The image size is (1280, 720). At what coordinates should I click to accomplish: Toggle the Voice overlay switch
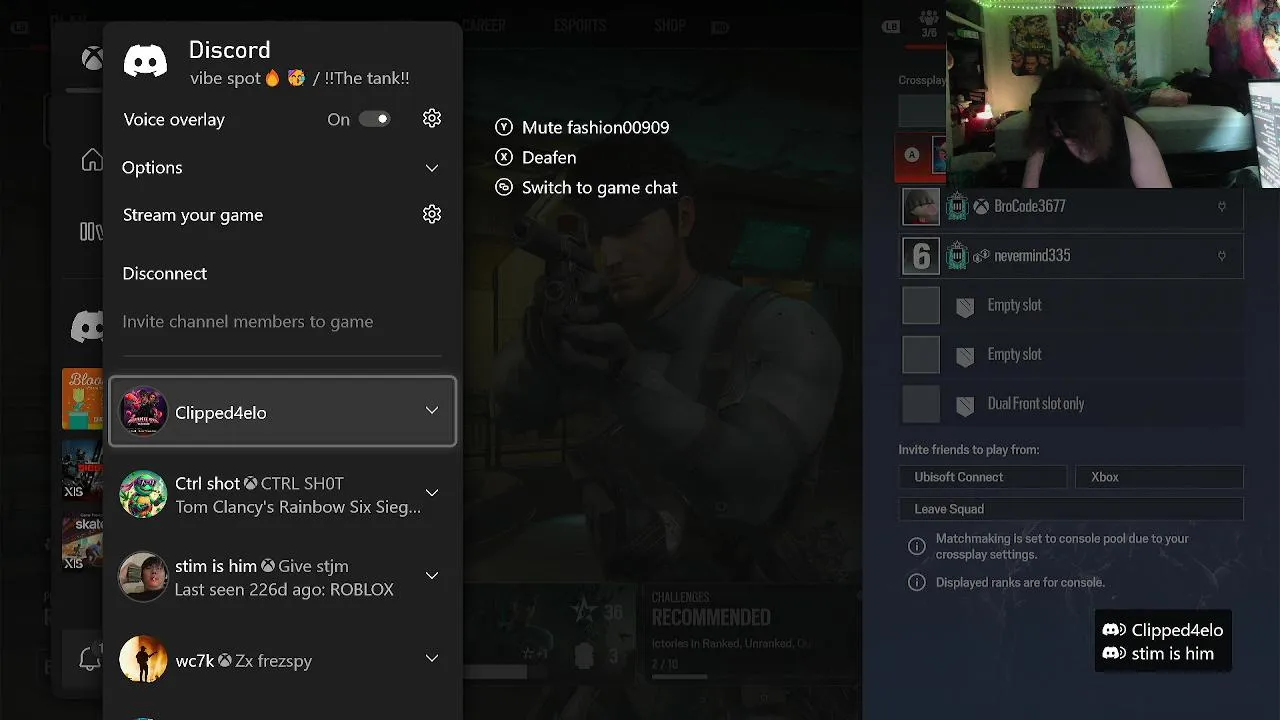coord(374,119)
